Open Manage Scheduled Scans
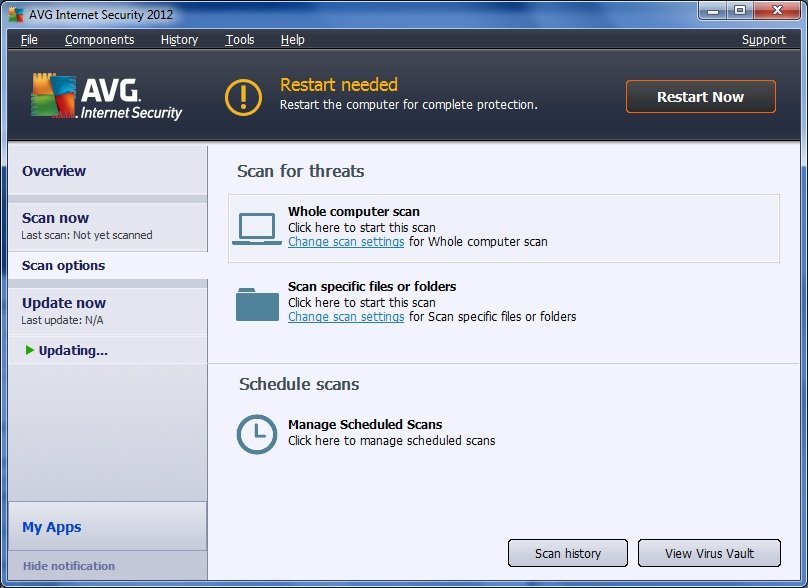 [x=365, y=424]
